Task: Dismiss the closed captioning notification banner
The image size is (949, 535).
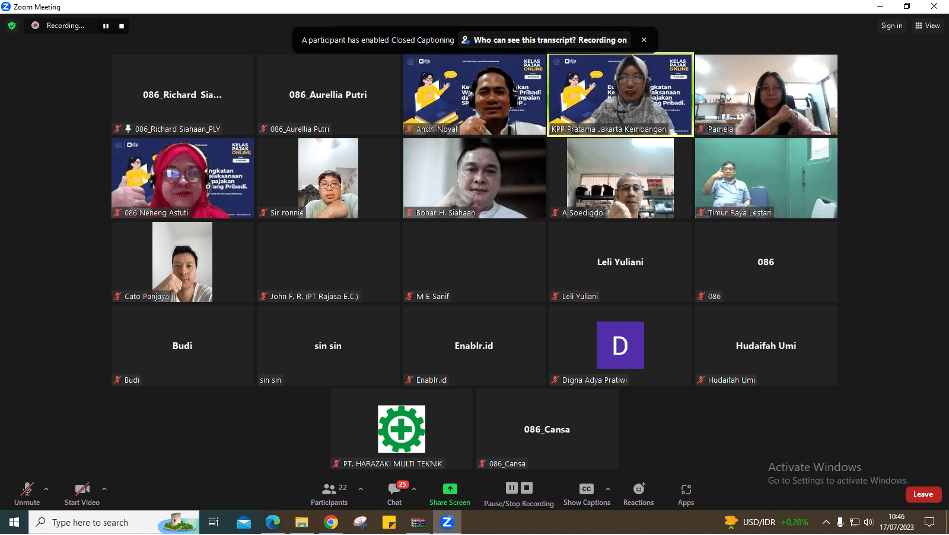Action: point(644,40)
